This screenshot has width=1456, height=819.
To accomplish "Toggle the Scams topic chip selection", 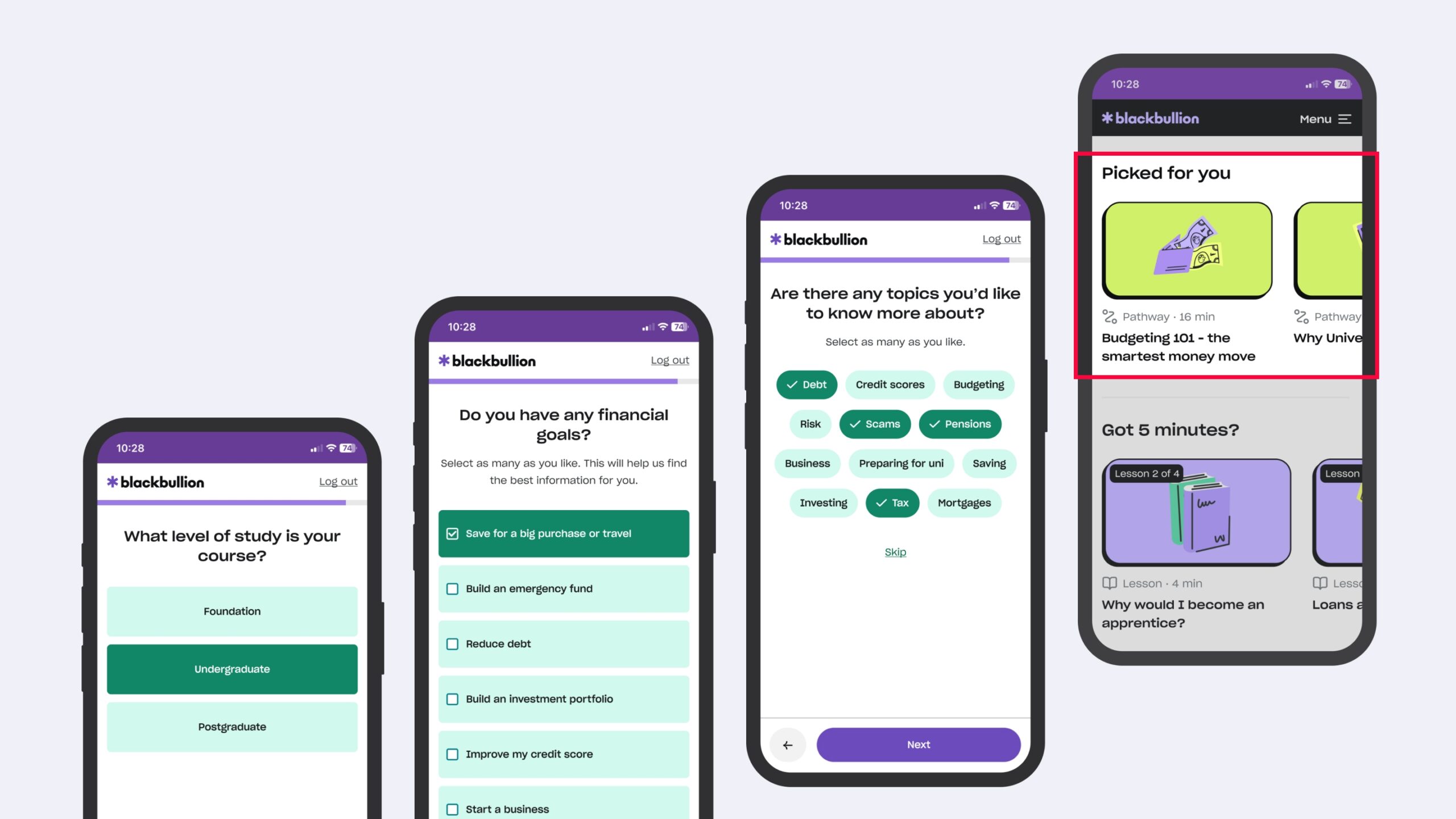I will pos(875,424).
